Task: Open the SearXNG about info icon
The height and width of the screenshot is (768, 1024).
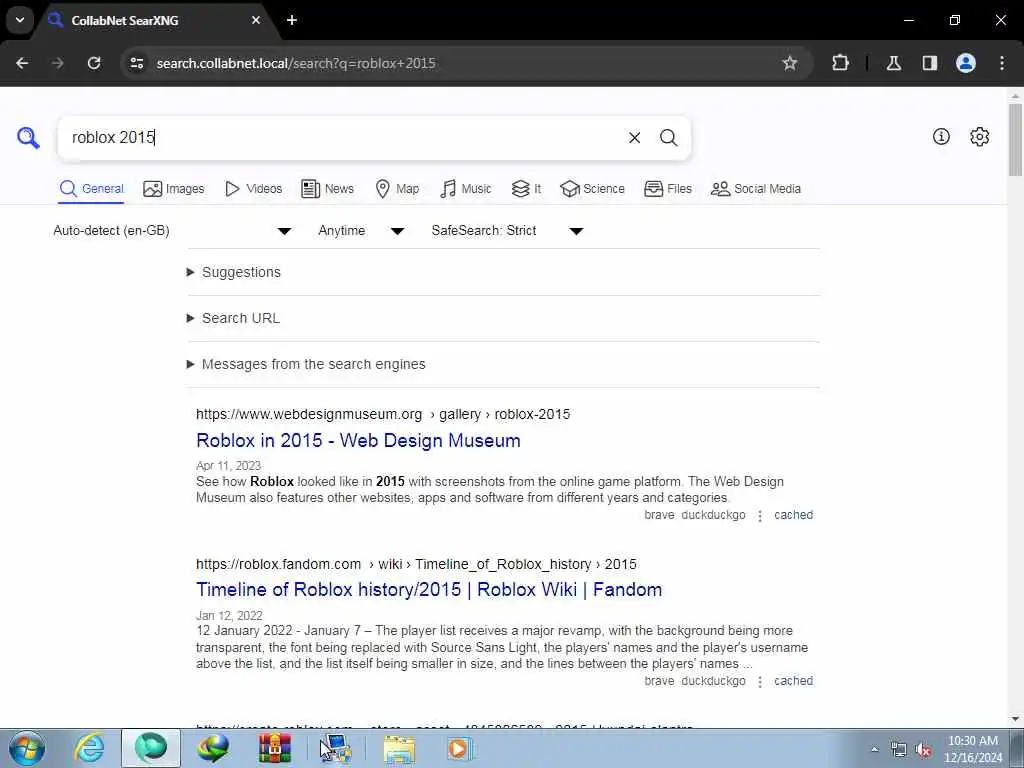Action: (941, 136)
